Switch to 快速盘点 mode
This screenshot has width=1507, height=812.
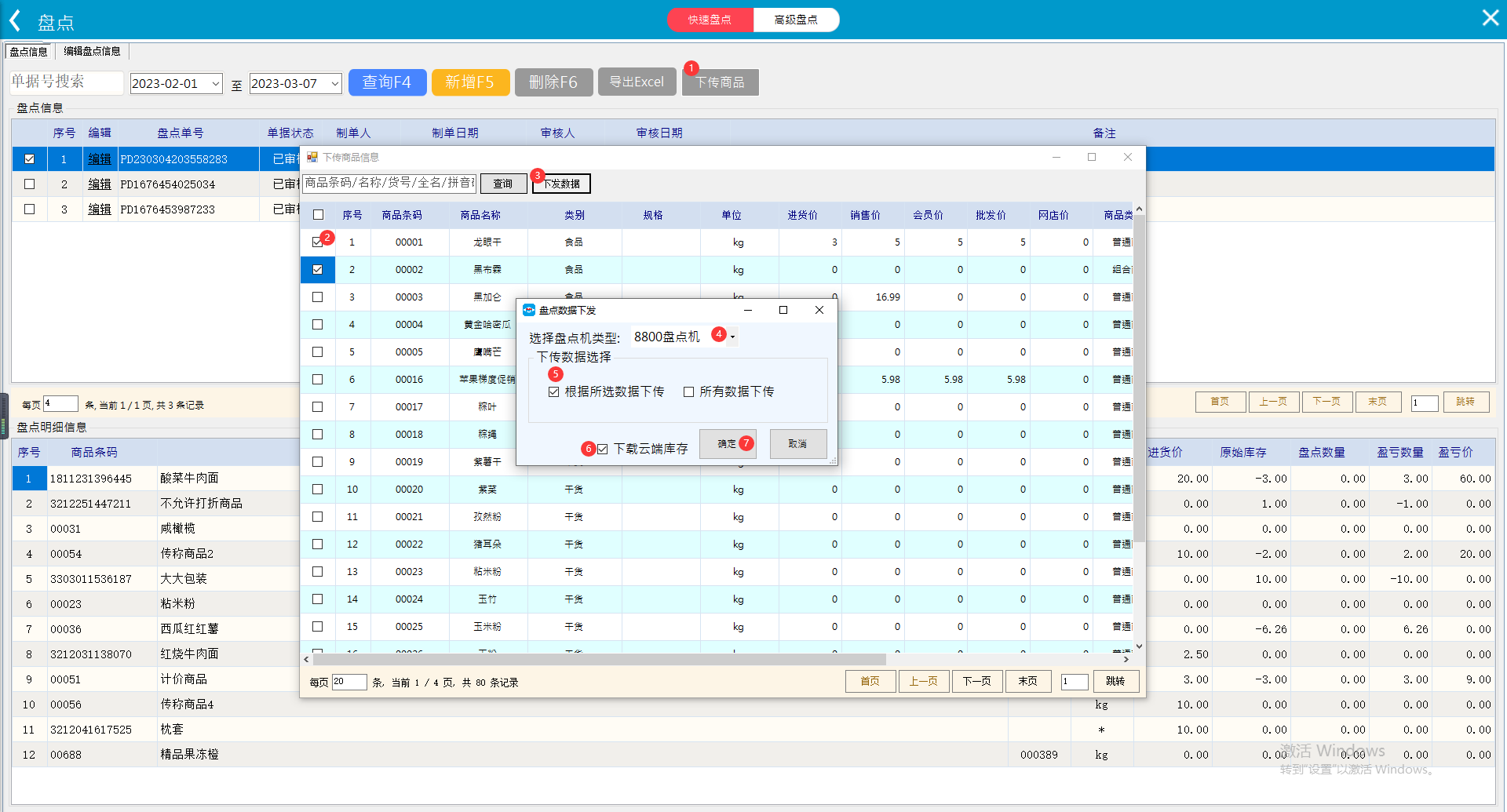pyautogui.click(x=710, y=20)
